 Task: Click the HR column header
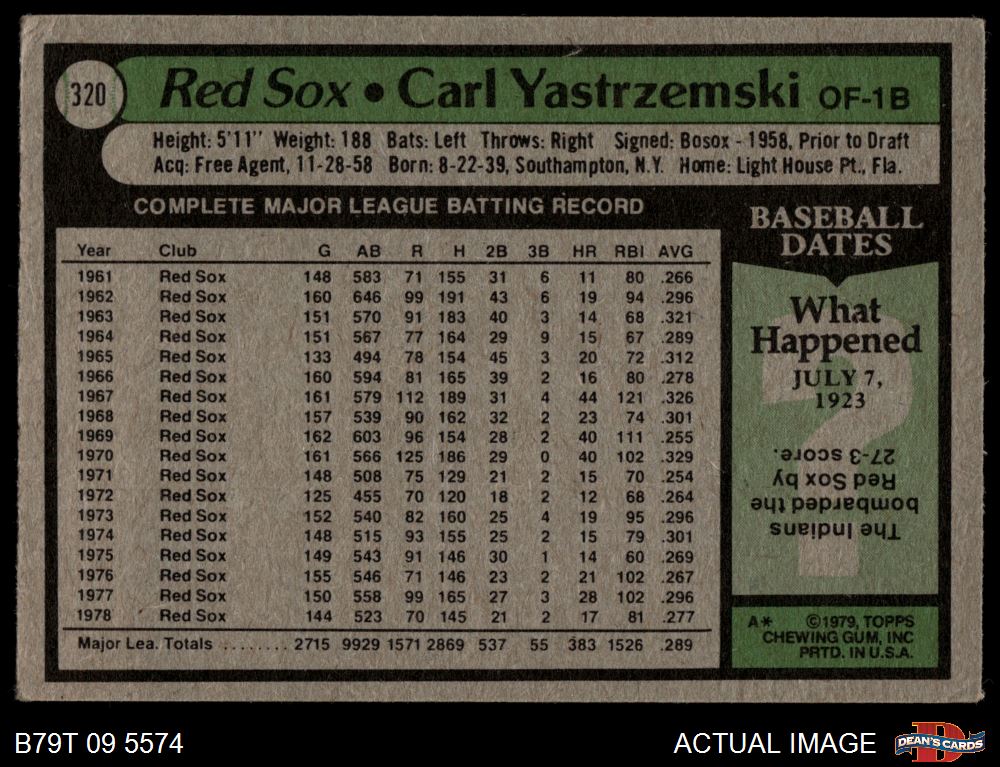pyautogui.click(x=585, y=251)
